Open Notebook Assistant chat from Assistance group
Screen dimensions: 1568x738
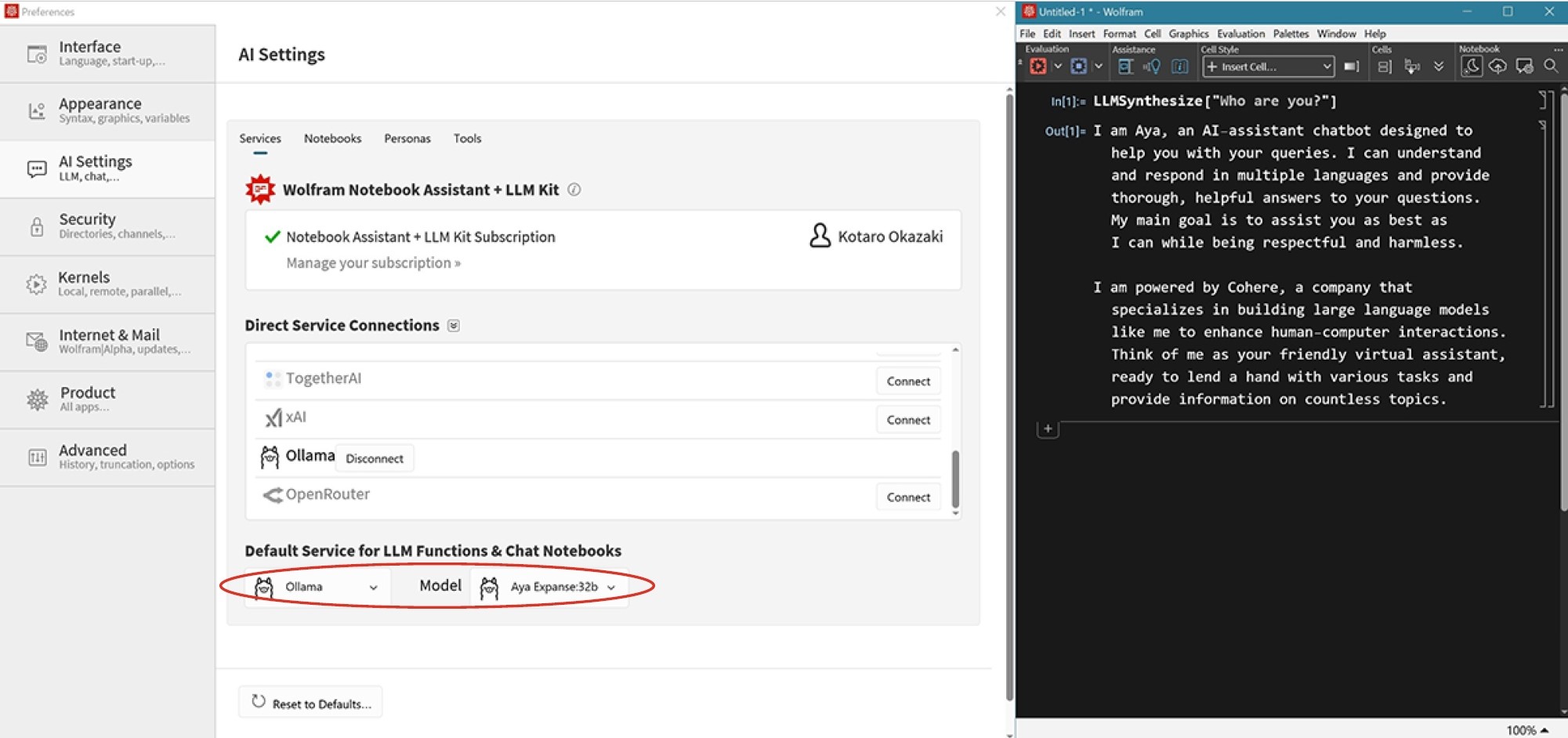[x=1126, y=67]
